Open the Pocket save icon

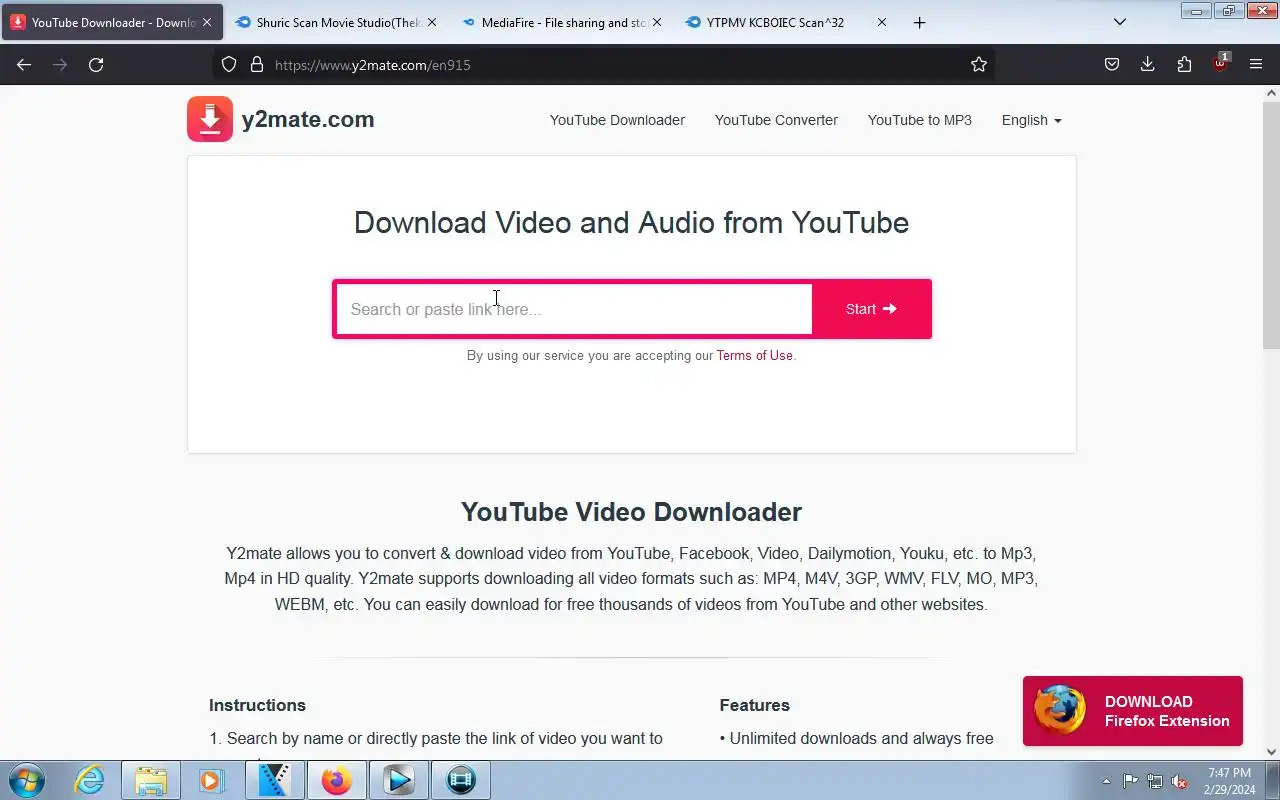point(1111,64)
